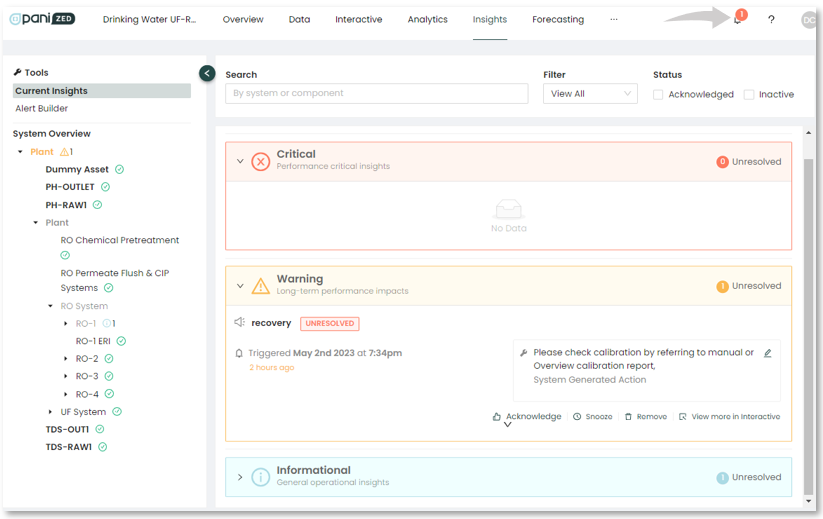Viewport: 823px width, 519px height.
Task: Collapse the sidebar with the arrow button
Action: [207, 73]
